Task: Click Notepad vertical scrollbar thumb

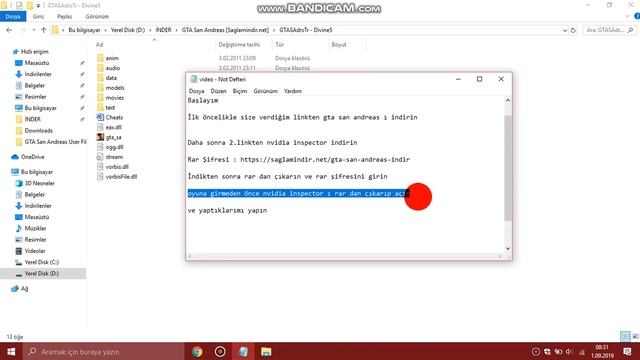Action: click(x=508, y=168)
